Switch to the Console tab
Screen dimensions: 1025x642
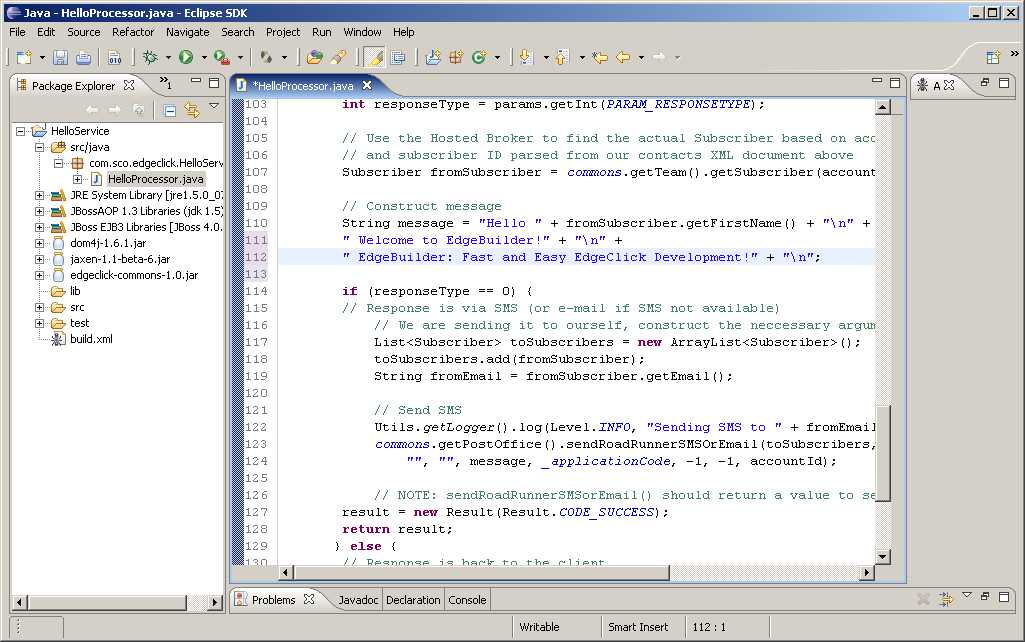tap(467, 600)
